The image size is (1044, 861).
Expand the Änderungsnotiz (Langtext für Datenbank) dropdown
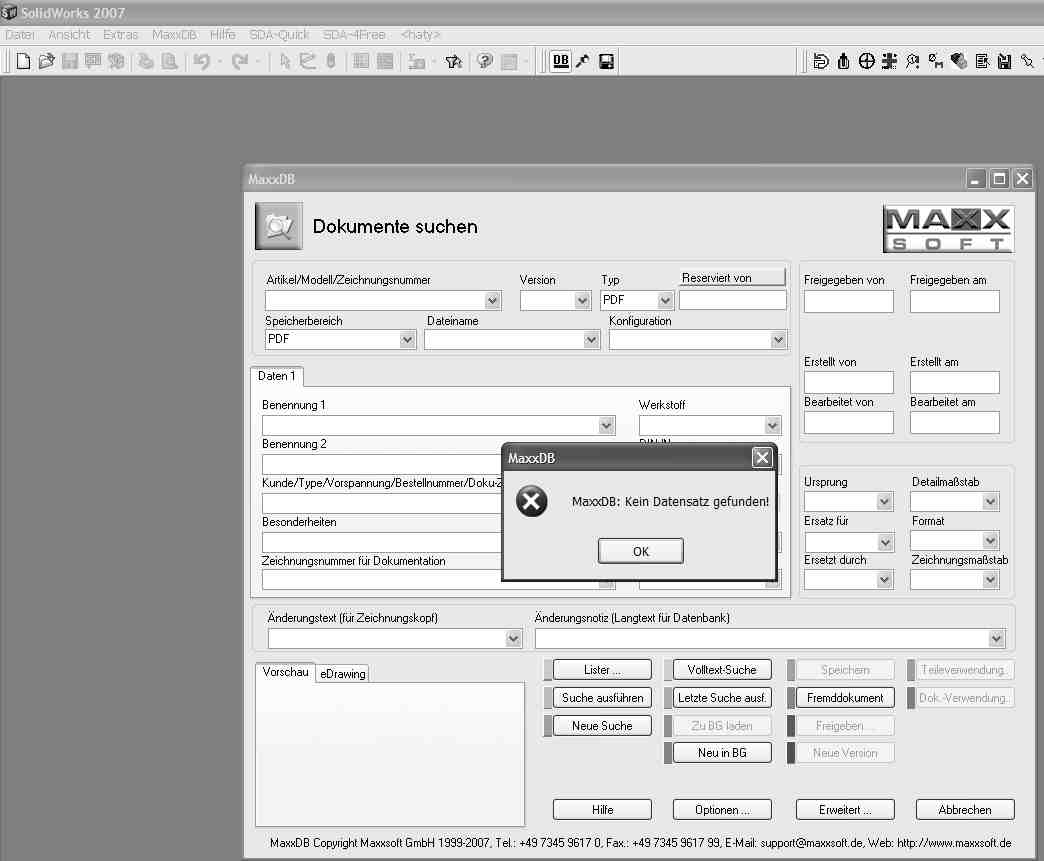996,639
